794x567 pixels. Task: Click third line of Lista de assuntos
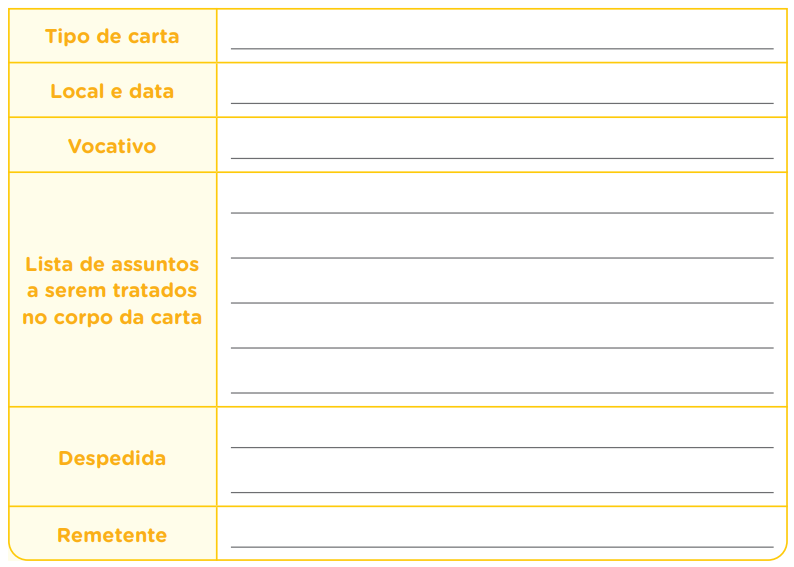(x=502, y=303)
